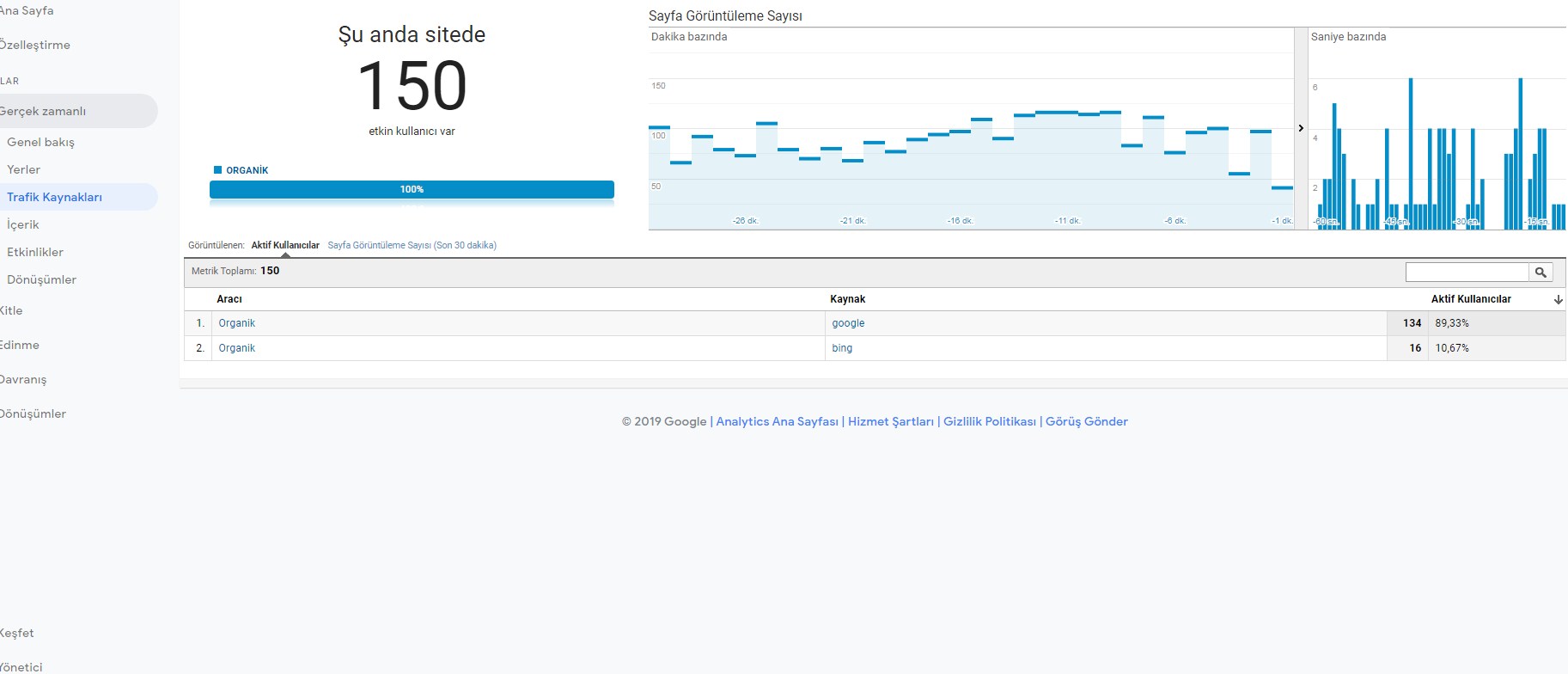Expand the Gerçek zamanlı section

click(43, 111)
